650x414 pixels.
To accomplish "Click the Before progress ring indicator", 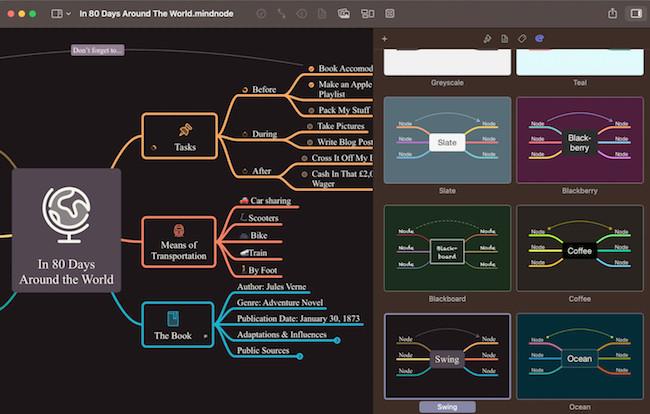I will tap(245, 90).
